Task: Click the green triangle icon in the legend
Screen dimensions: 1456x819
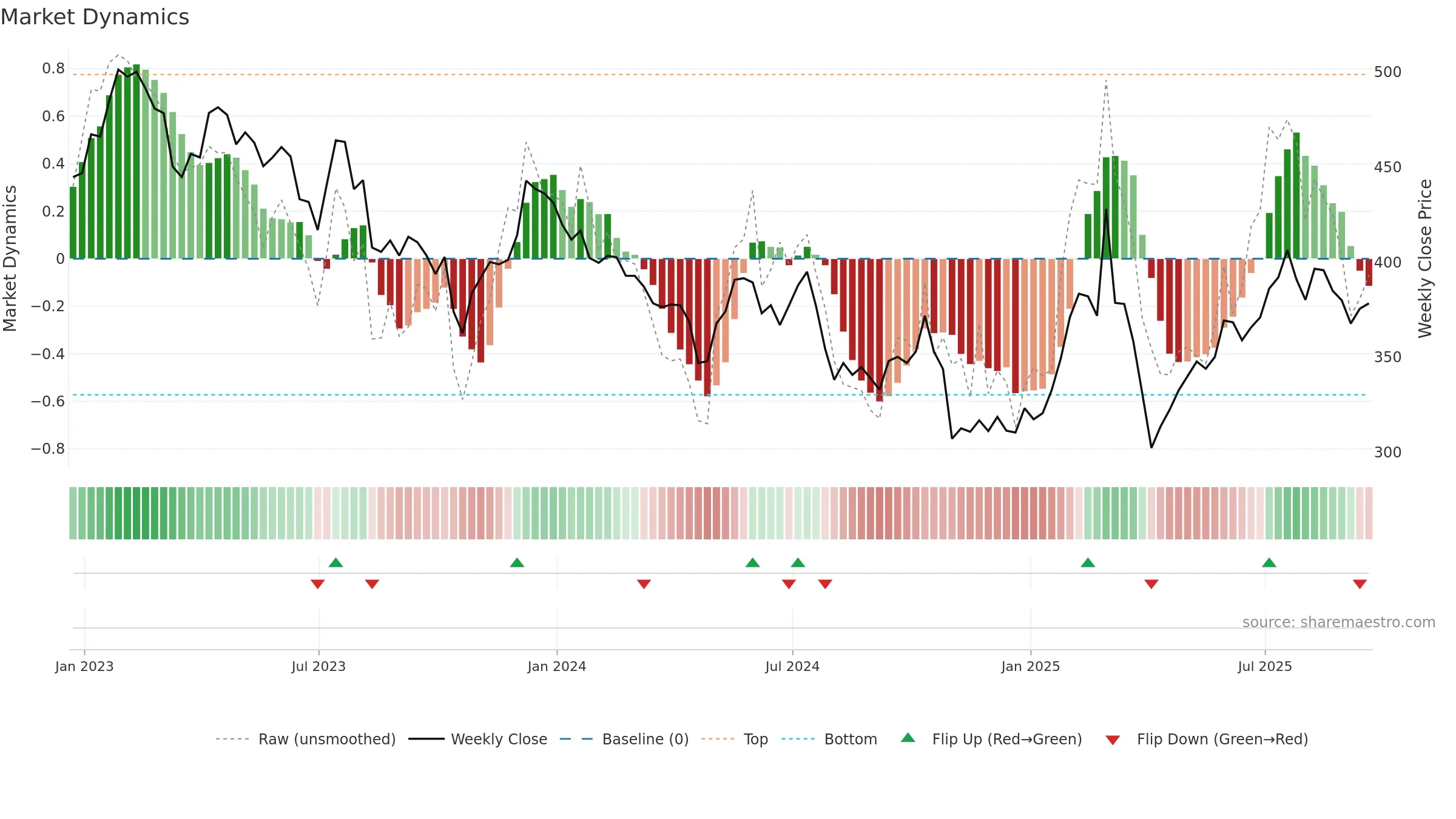Action: tap(908, 738)
